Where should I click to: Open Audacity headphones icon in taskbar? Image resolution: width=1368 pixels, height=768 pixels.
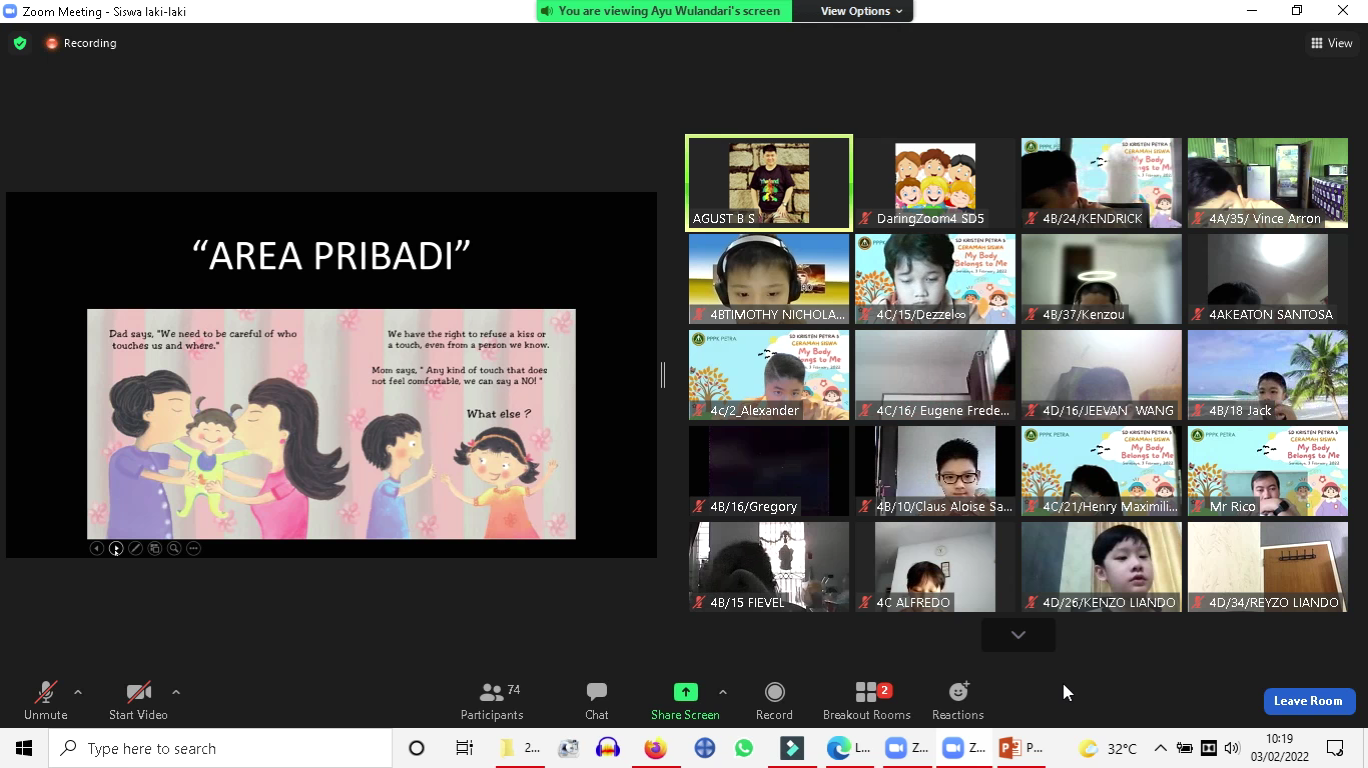click(607, 748)
